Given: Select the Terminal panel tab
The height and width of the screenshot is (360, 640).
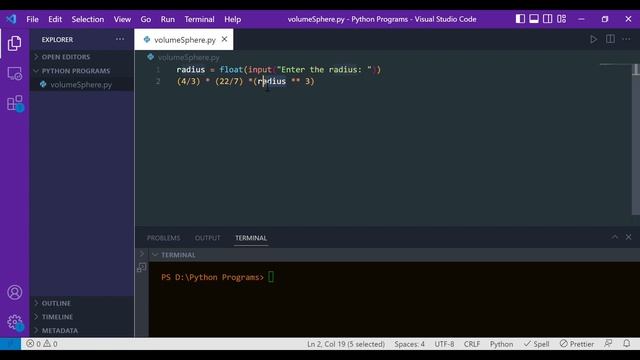Looking at the screenshot, I should (251, 238).
